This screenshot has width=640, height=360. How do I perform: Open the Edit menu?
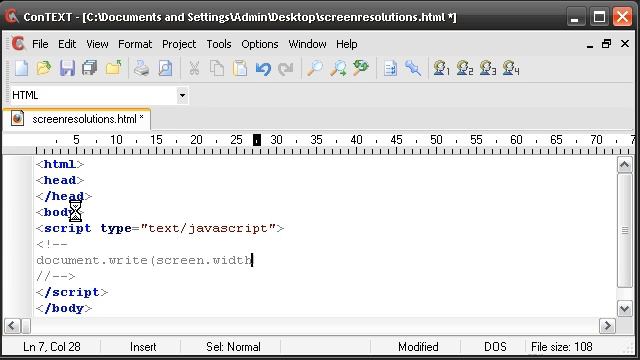(x=67, y=44)
